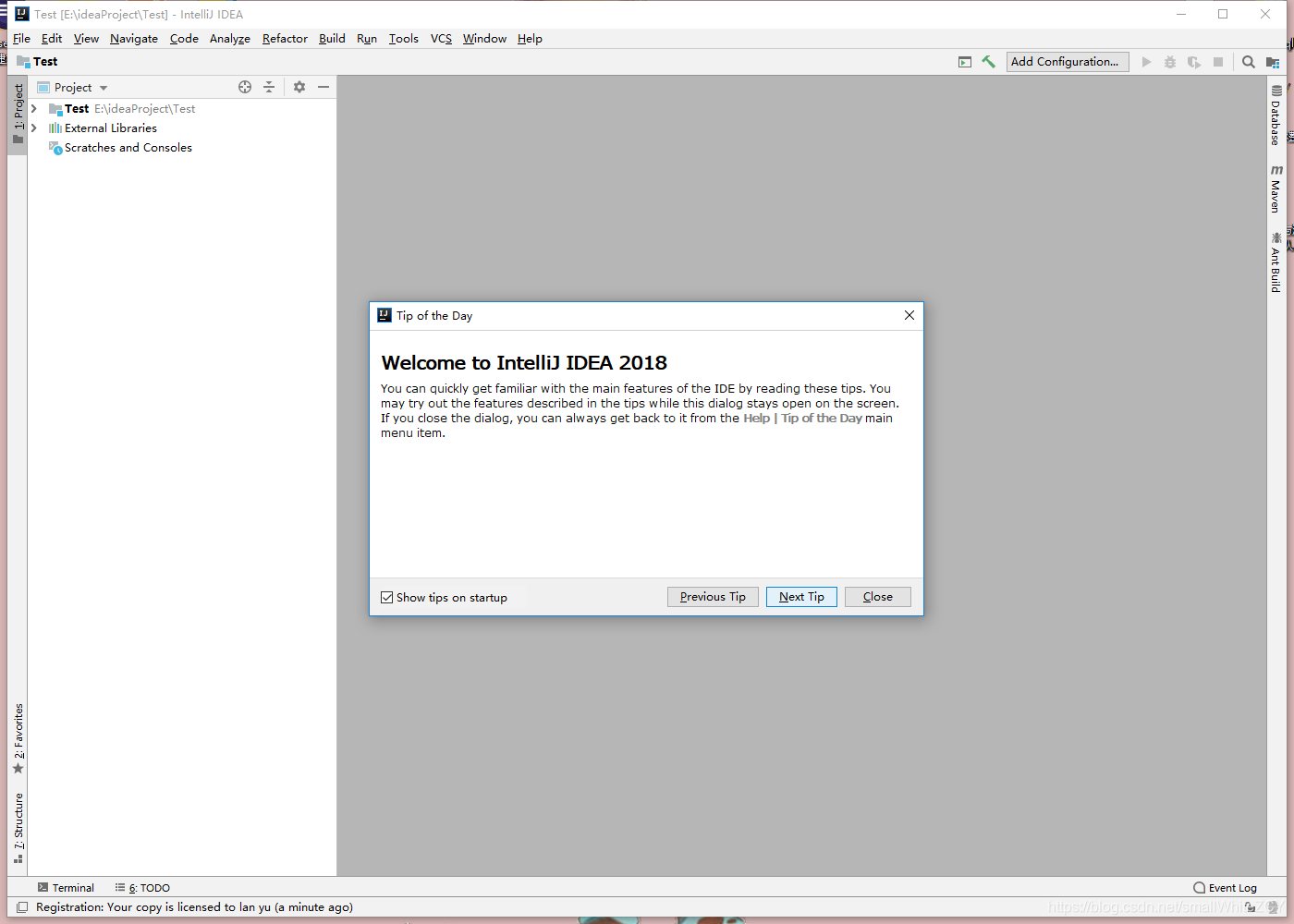
Task: Open the 6: TODO tool window tab
Action: (142, 888)
